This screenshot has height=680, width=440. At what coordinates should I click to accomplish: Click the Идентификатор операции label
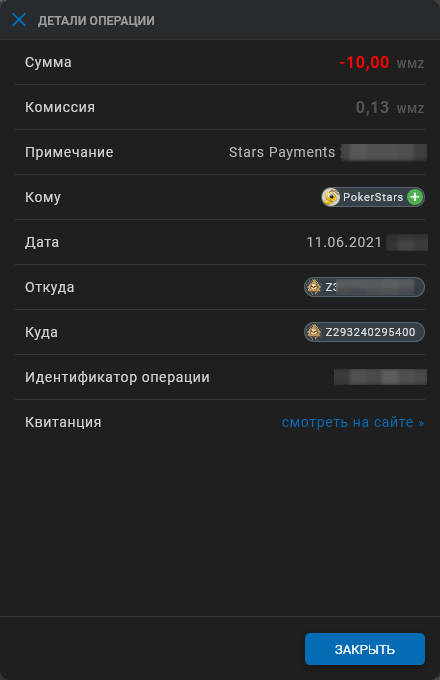pos(117,377)
